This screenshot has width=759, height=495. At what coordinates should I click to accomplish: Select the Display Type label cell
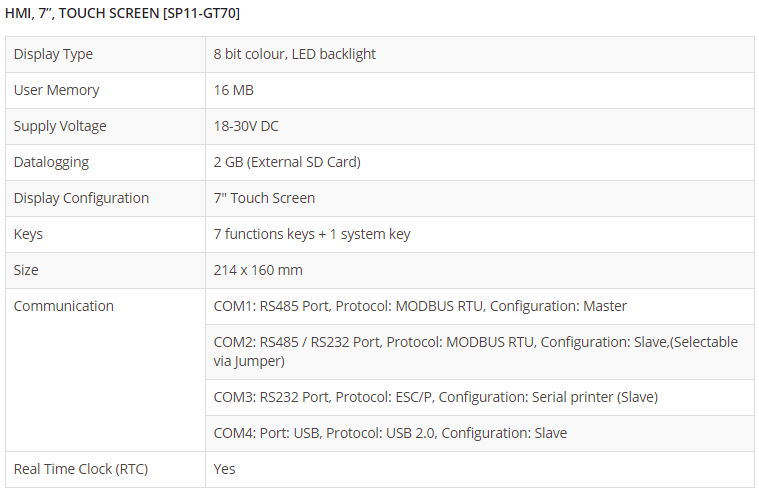click(53, 54)
